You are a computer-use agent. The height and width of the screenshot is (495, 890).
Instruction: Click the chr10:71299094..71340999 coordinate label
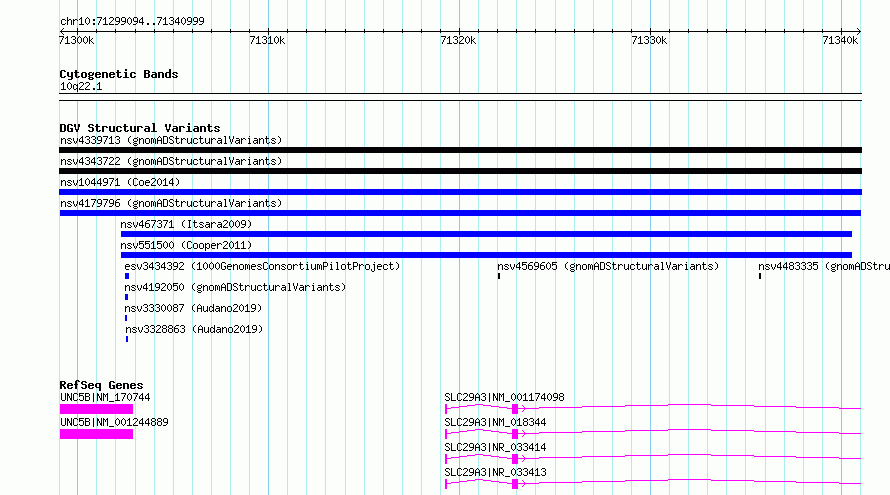(x=132, y=22)
